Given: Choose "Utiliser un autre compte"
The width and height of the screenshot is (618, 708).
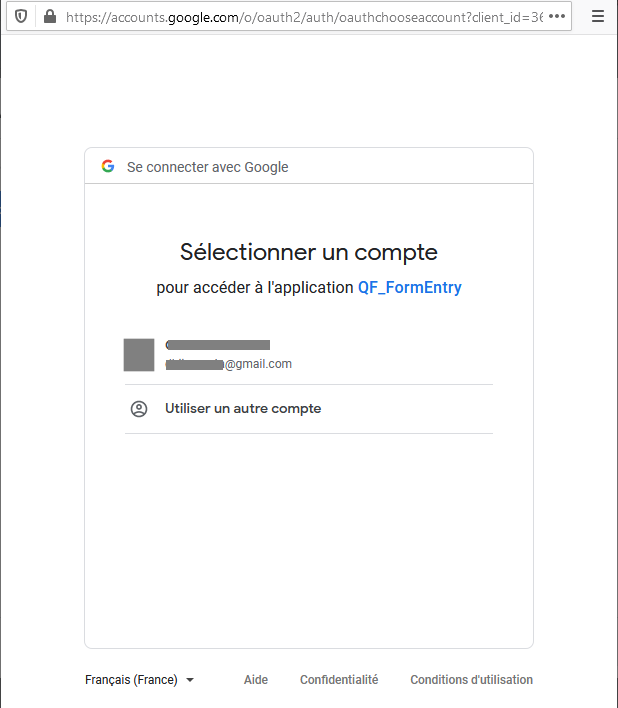Looking at the screenshot, I should coord(243,409).
